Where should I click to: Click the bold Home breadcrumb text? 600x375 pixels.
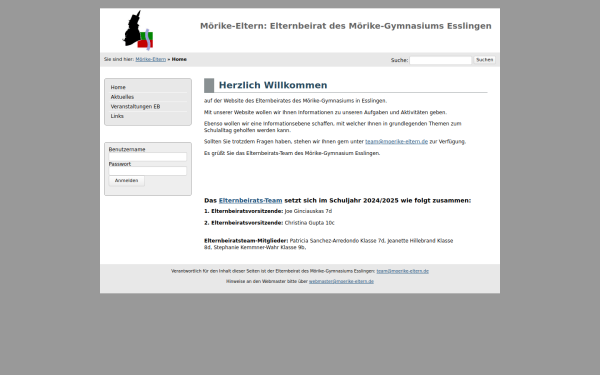click(x=179, y=59)
